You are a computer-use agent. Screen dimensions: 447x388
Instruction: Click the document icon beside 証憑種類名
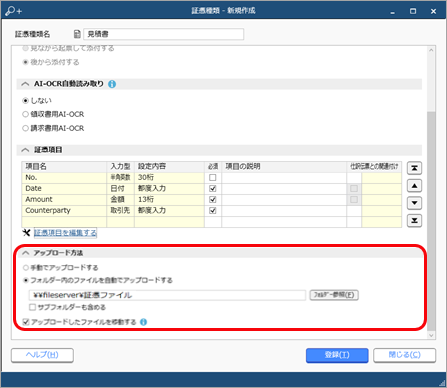click(77, 34)
